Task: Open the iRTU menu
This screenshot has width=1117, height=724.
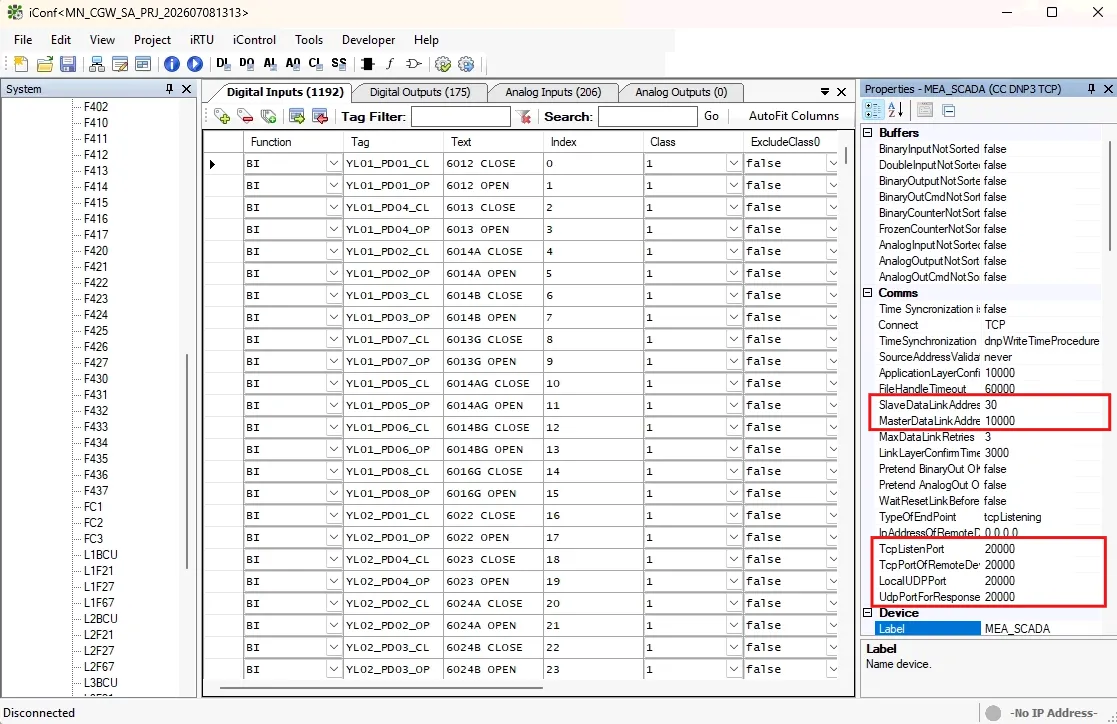Action: 202,40
